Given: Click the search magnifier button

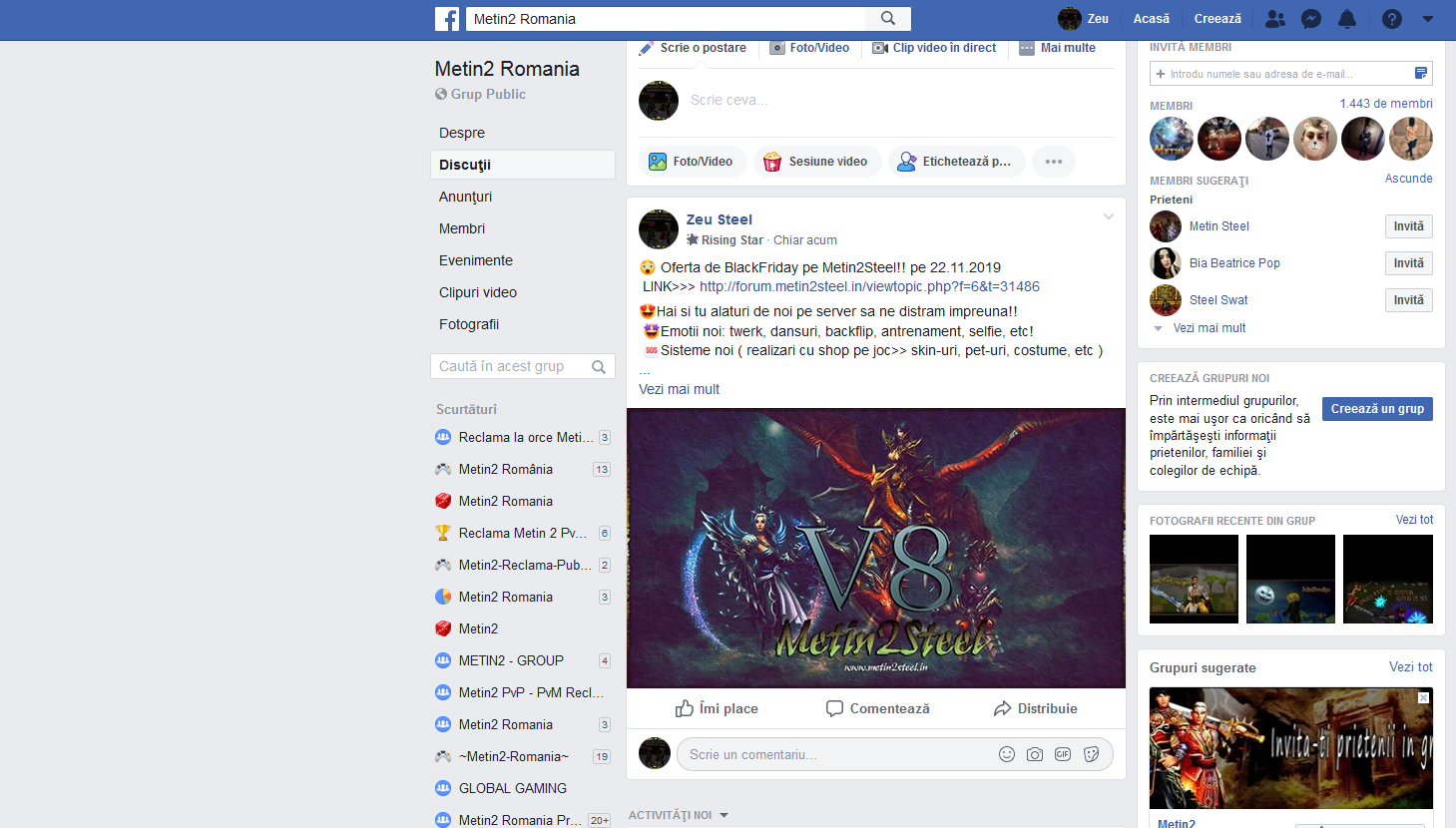Looking at the screenshot, I should pyautogui.click(x=888, y=19).
